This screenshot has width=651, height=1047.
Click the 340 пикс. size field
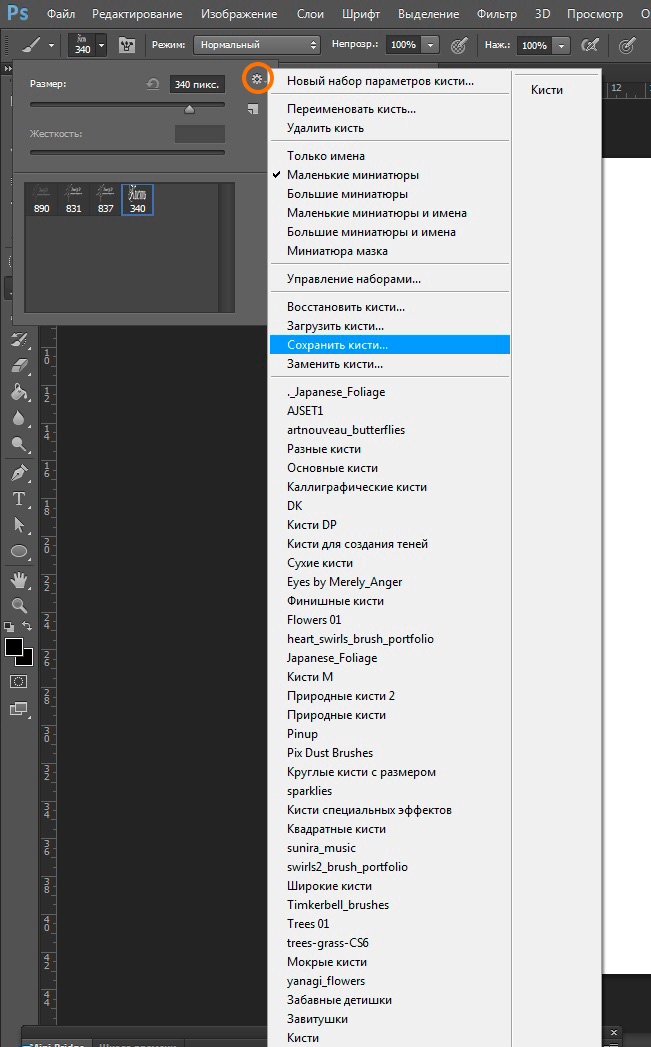(x=197, y=84)
